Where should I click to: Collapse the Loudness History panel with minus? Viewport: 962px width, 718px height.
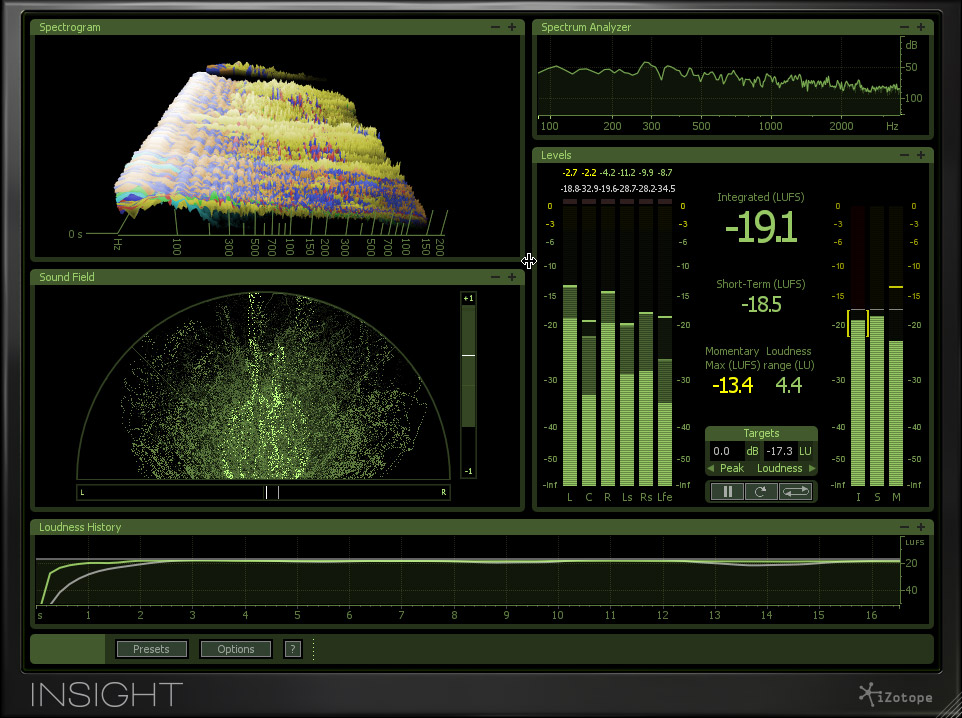[905, 527]
